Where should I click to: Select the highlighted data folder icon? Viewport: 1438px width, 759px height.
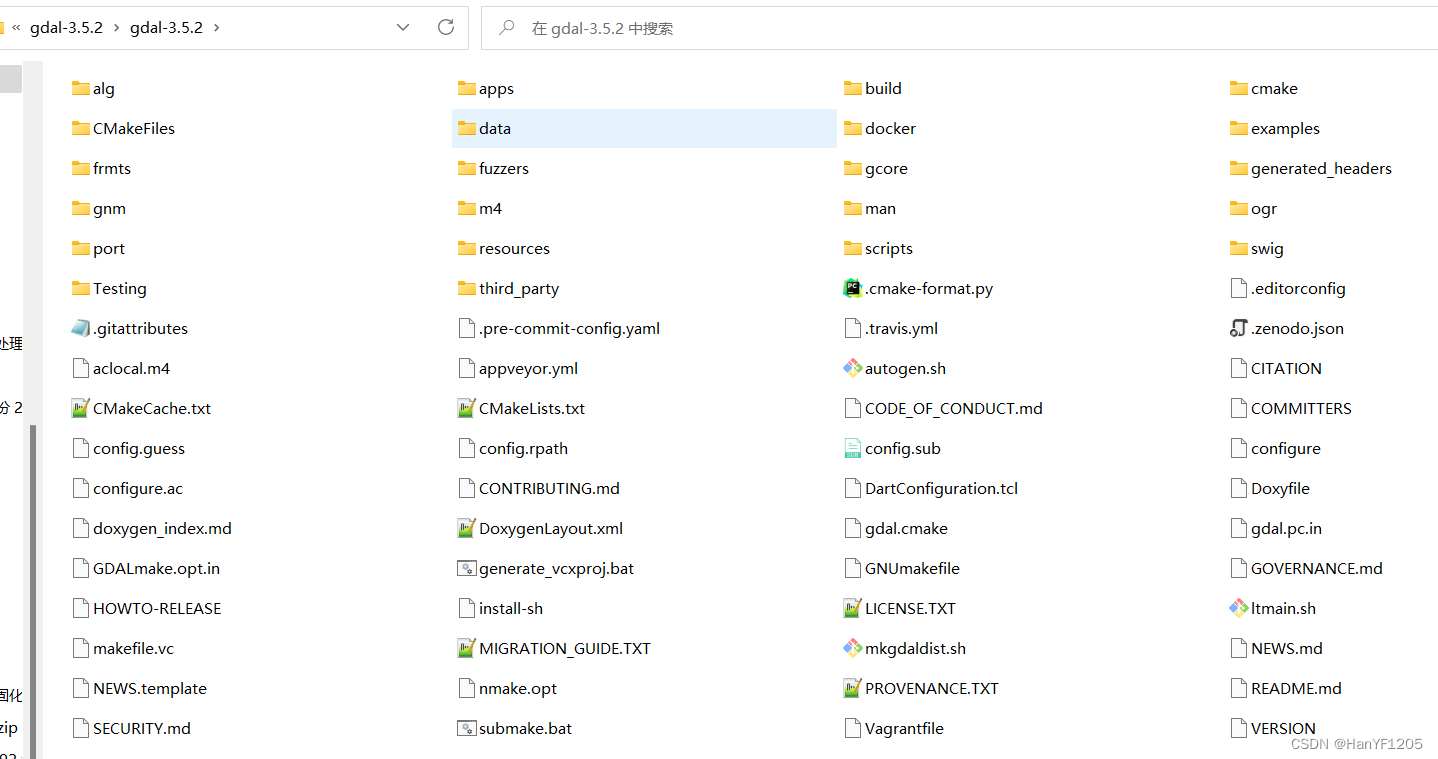point(467,128)
